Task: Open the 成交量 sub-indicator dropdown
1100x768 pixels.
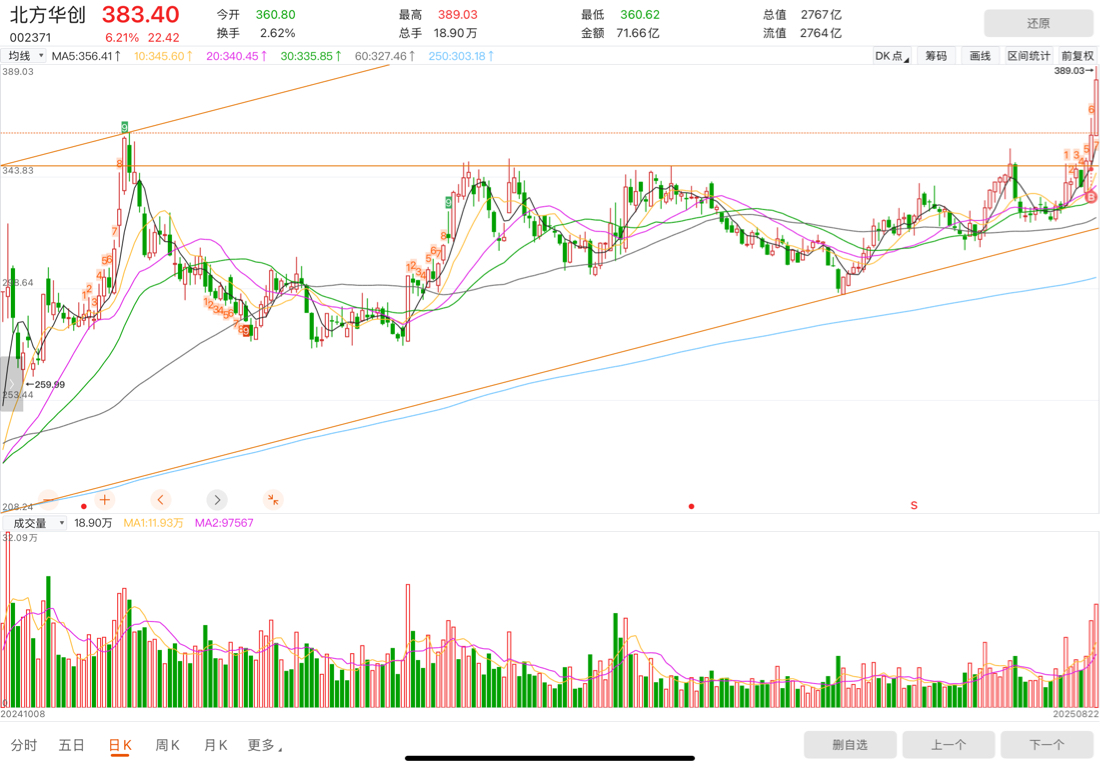Action: point(34,523)
